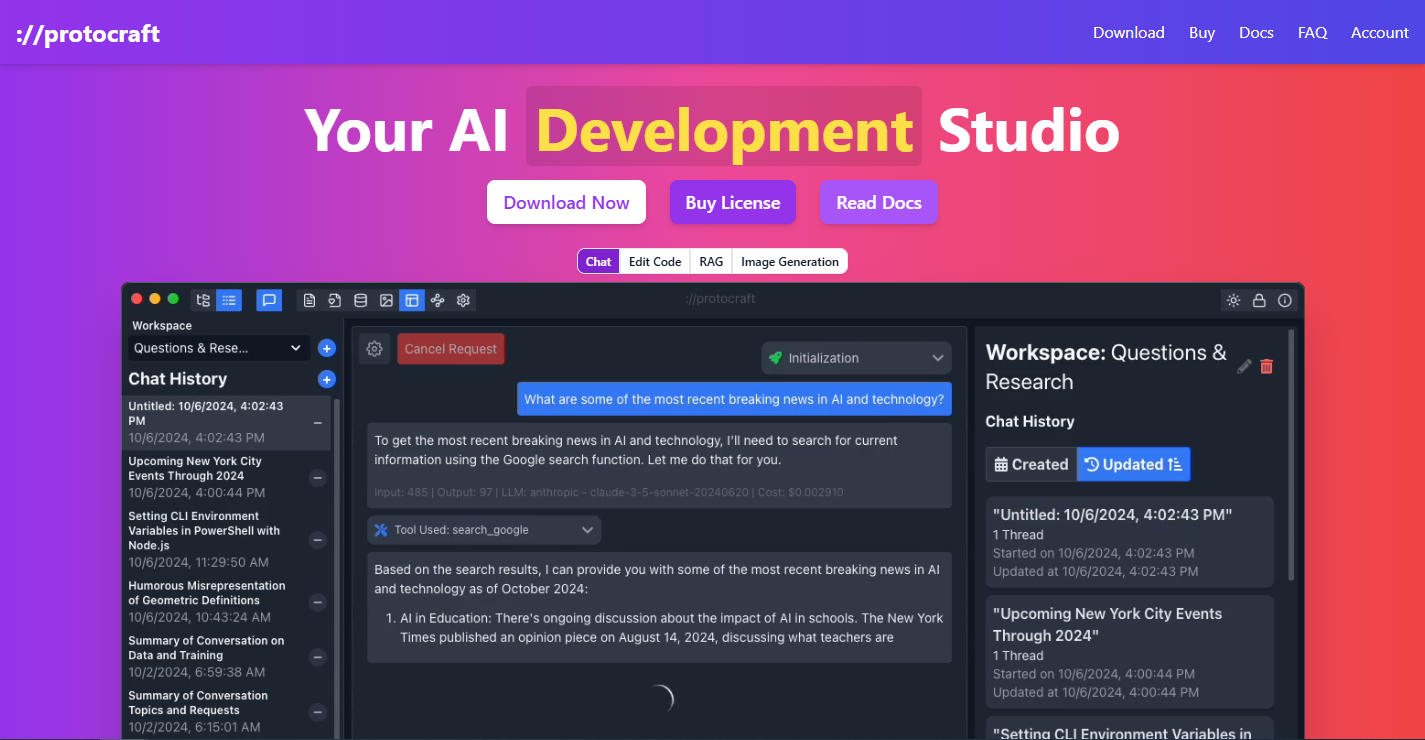
Task: Expand the Tool Used: search_google section
Action: (x=484, y=530)
